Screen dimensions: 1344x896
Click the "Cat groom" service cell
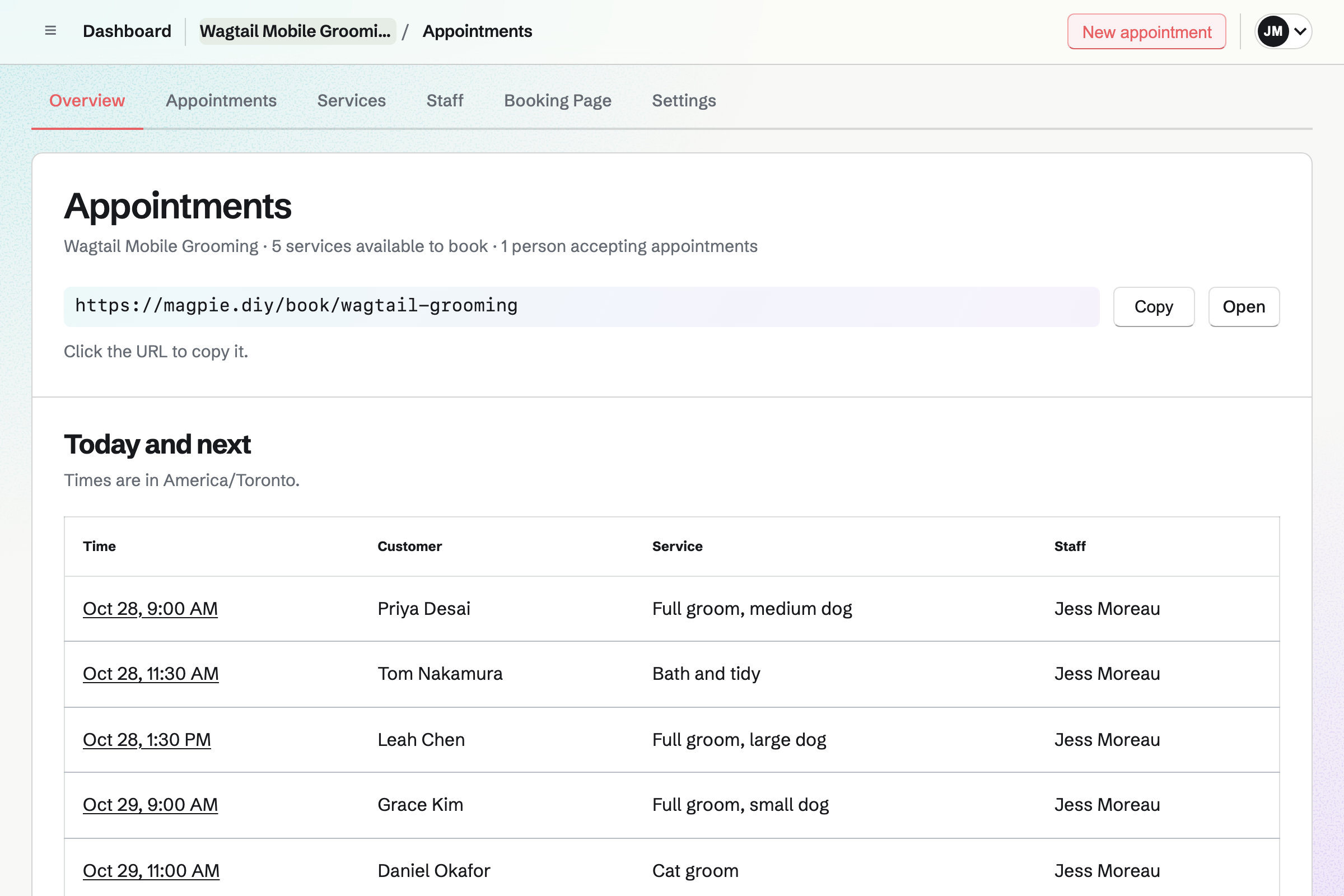pyautogui.click(x=696, y=870)
